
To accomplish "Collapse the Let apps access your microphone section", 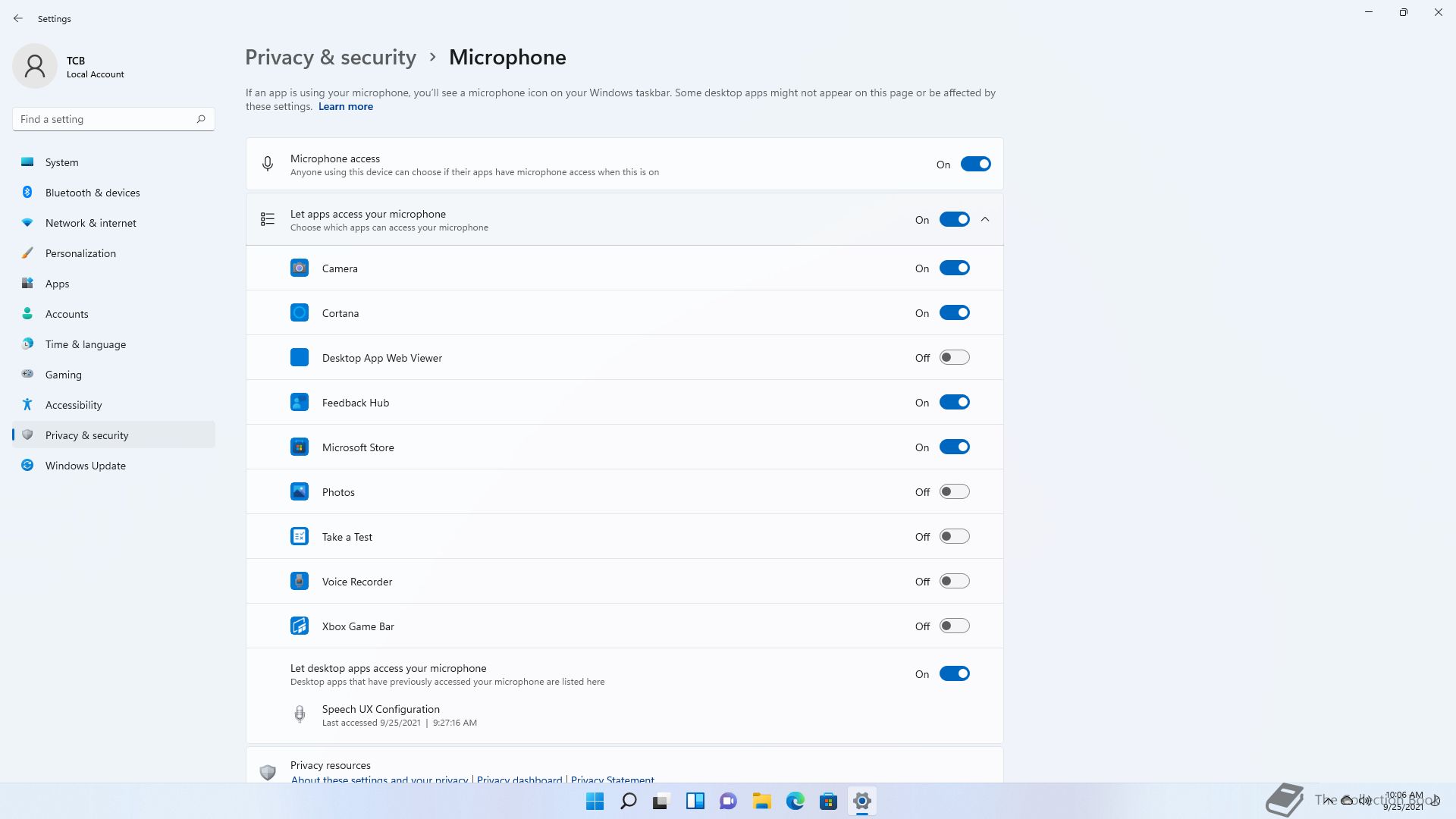I will coord(985,219).
